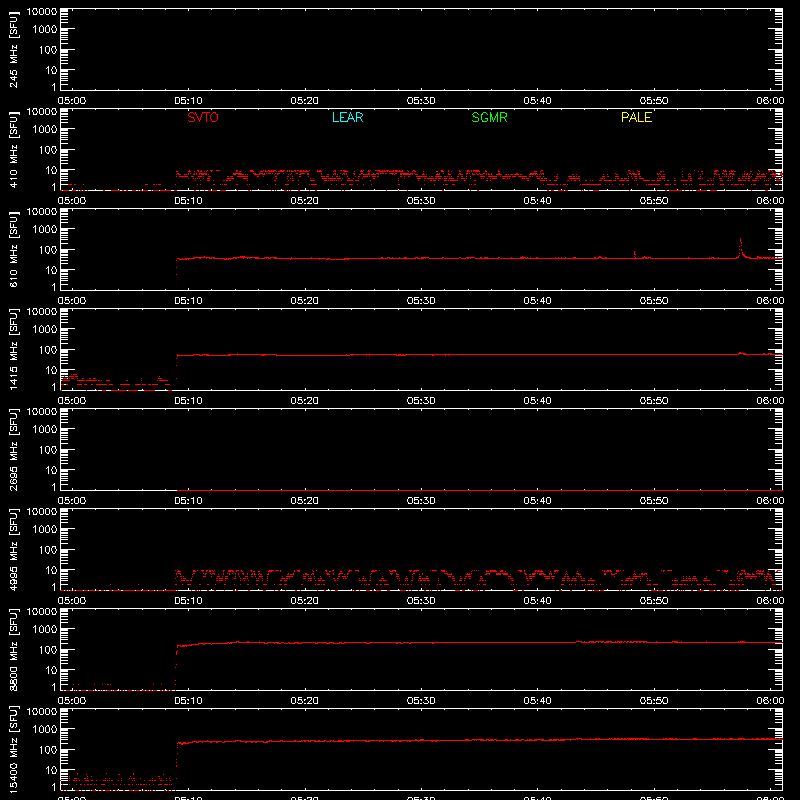This screenshot has height=800, width=800.
Task: Click the 10 label on the 15400 MHz axis
Action: pyautogui.click(x=52, y=770)
